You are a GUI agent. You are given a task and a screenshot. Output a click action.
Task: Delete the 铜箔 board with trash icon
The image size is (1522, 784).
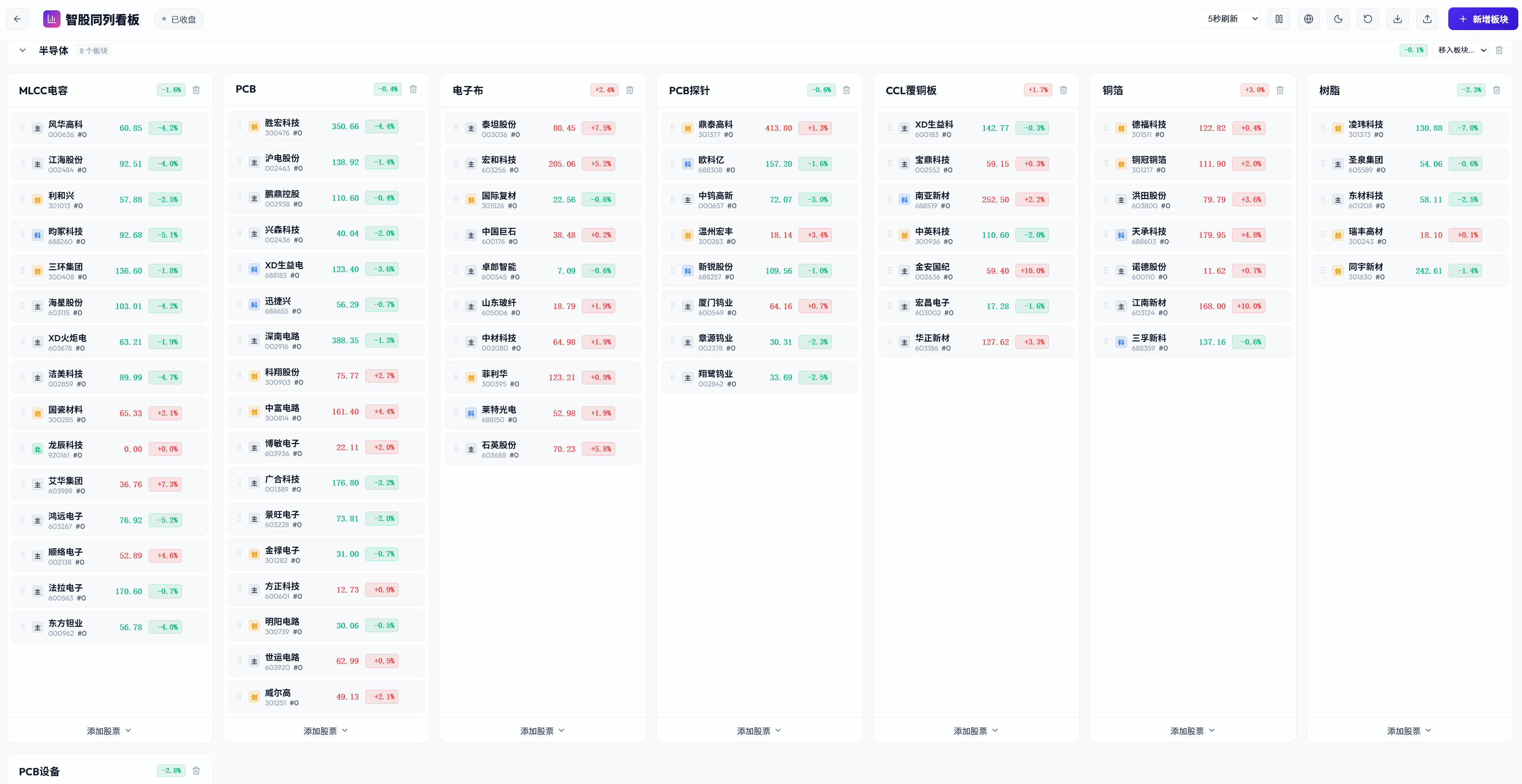[x=1280, y=90]
